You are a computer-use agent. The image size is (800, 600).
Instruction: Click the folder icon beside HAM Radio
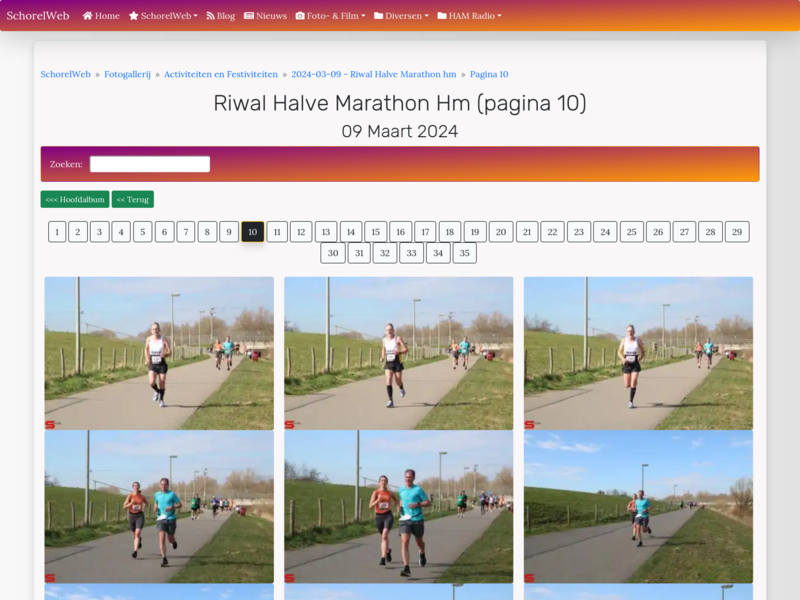pyautogui.click(x=442, y=16)
